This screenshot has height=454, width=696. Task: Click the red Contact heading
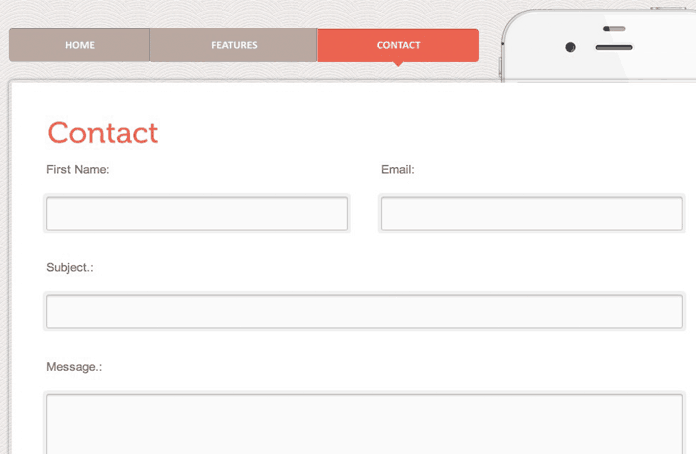pyautogui.click(x=103, y=133)
